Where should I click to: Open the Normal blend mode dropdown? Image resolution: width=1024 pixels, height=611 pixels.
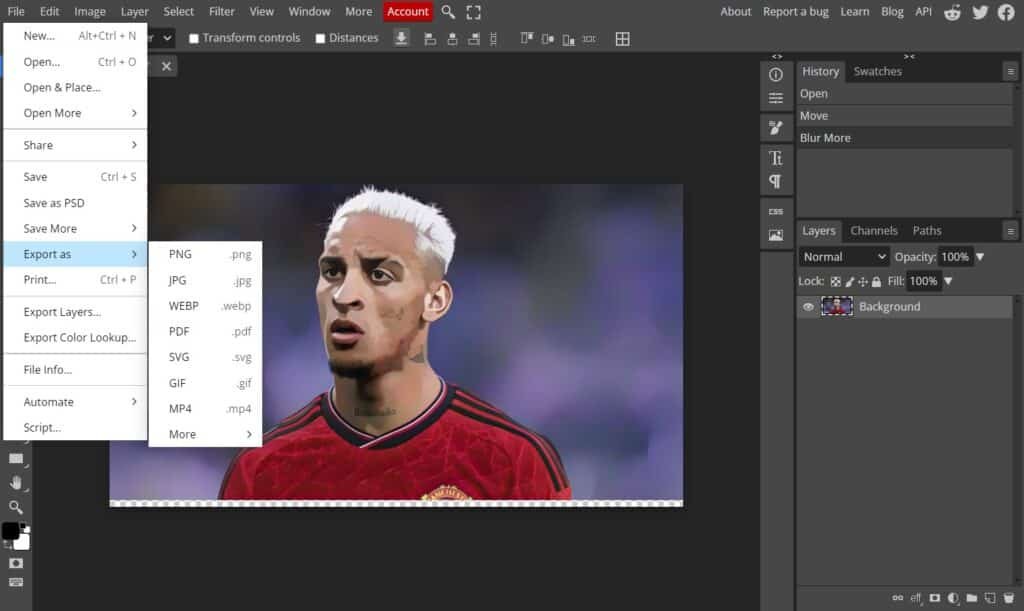(x=843, y=257)
